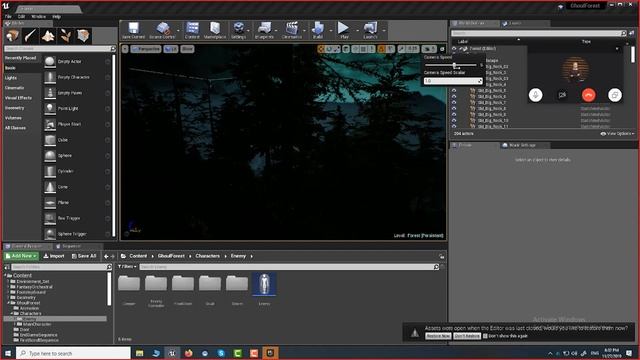Click the Restore Now button

438,336
